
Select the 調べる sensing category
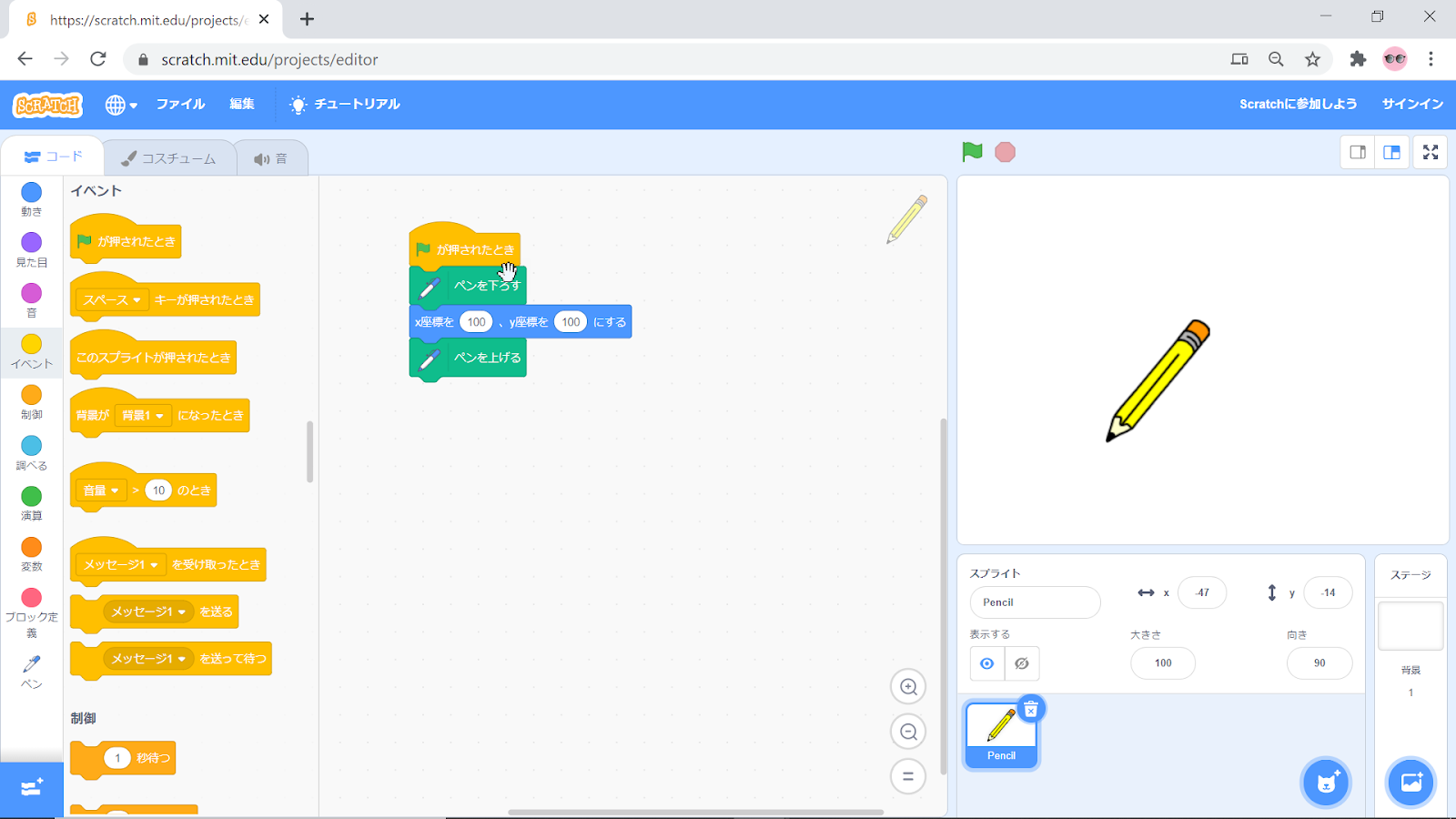click(31, 452)
